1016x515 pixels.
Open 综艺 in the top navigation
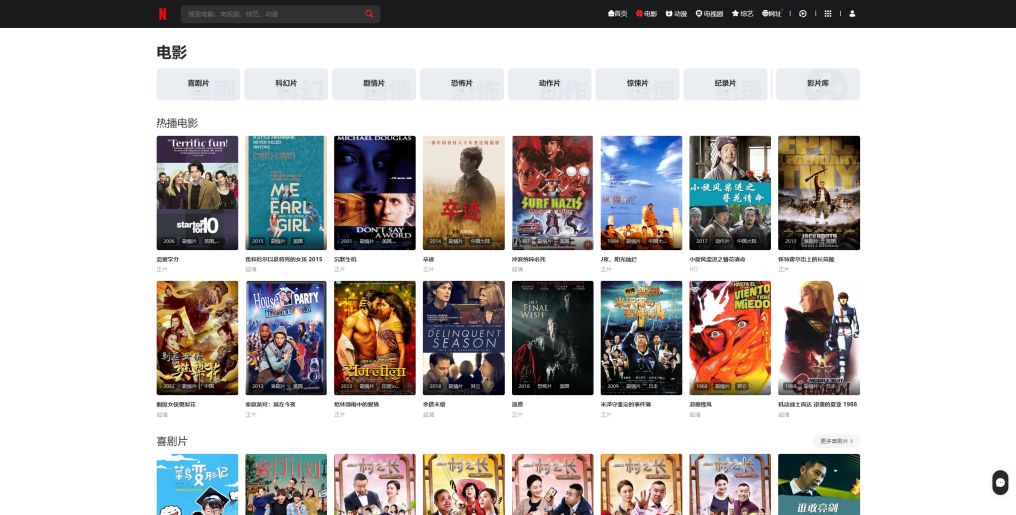tap(743, 14)
